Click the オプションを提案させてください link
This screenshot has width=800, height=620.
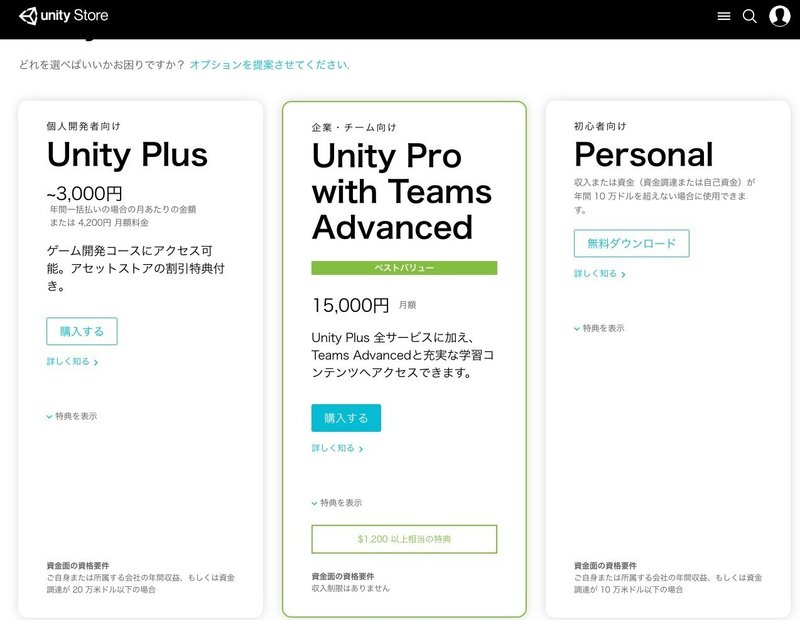pyautogui.click(x=269, y=65)
